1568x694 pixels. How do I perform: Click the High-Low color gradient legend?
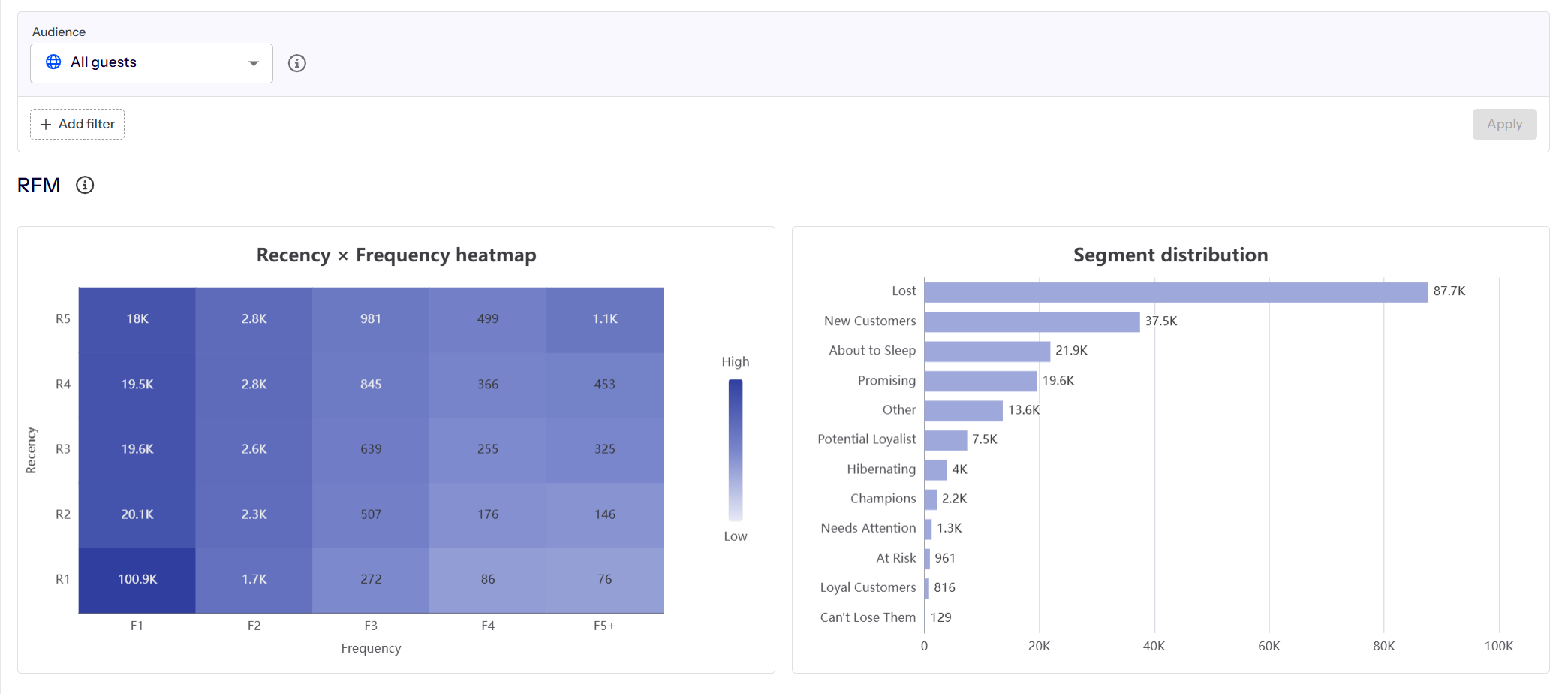(x=736, y=449)
